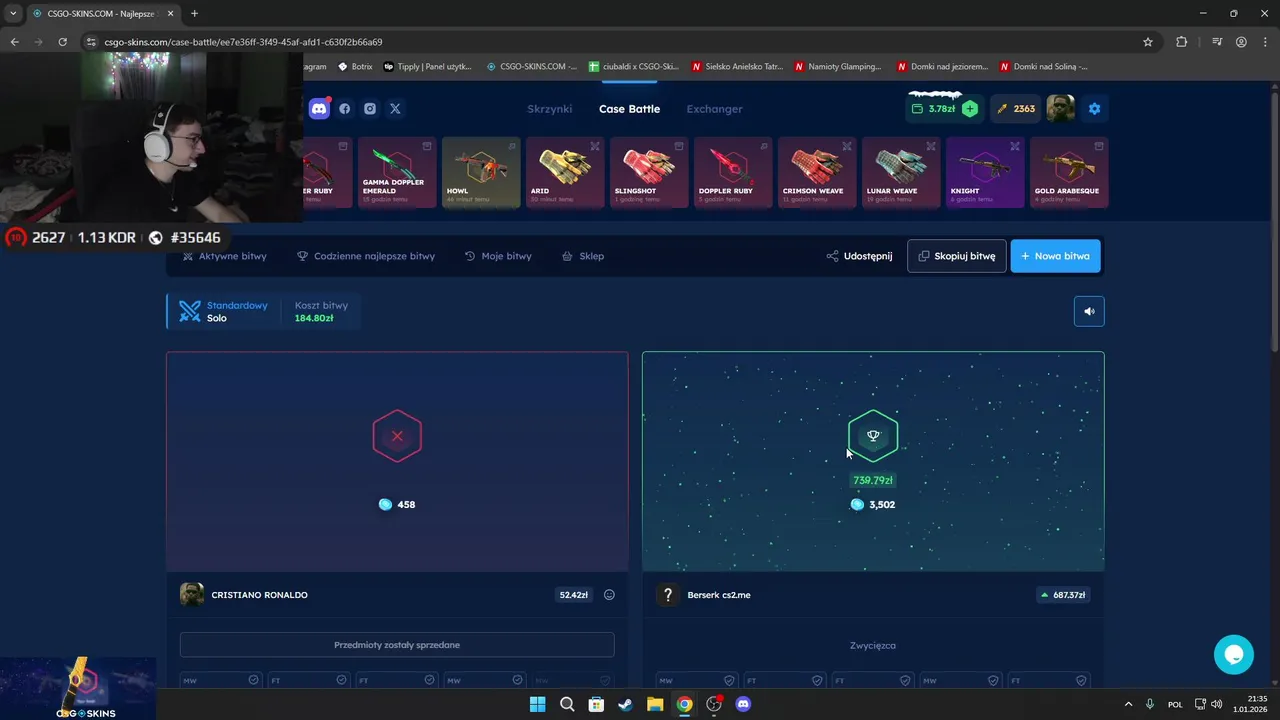Click the green trophy winner hexagon icon

click(873, 436)
